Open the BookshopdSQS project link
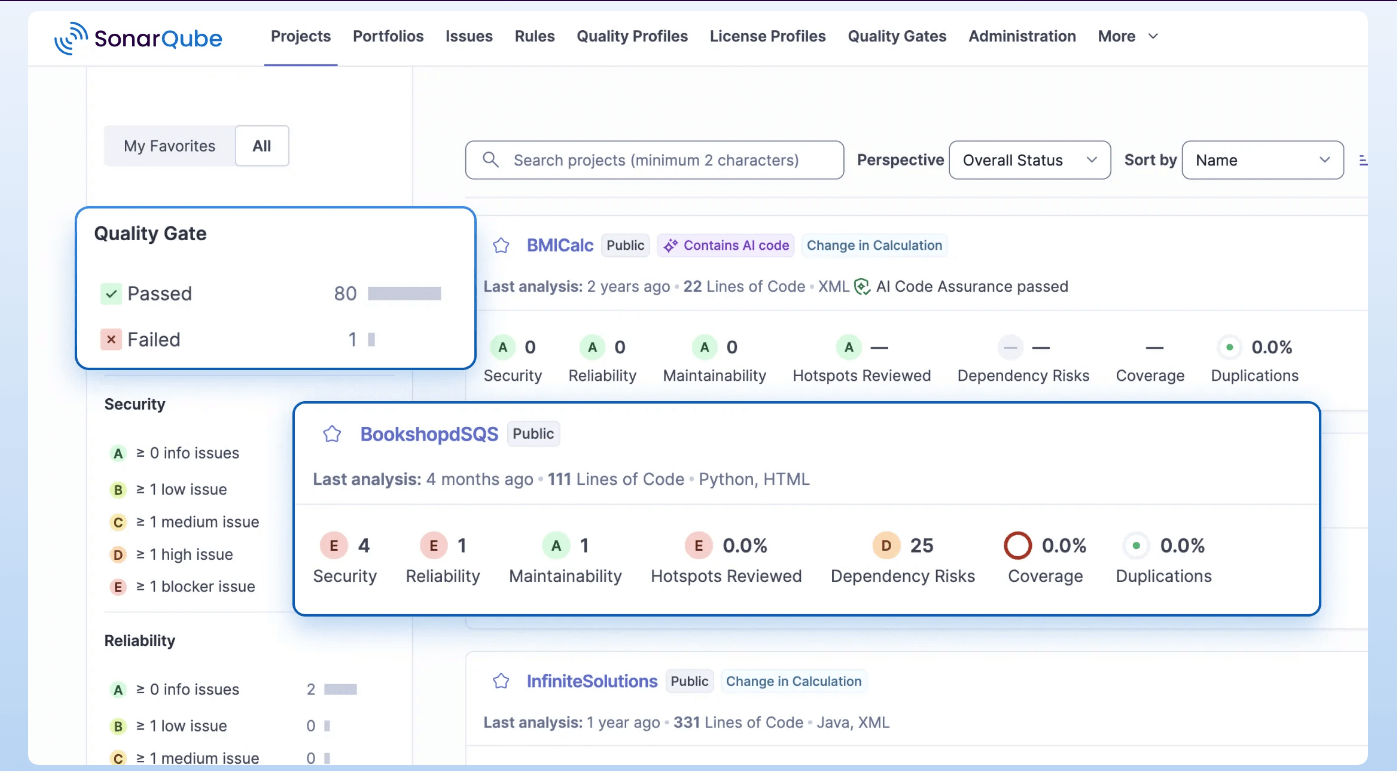 (x=429, y=434)
